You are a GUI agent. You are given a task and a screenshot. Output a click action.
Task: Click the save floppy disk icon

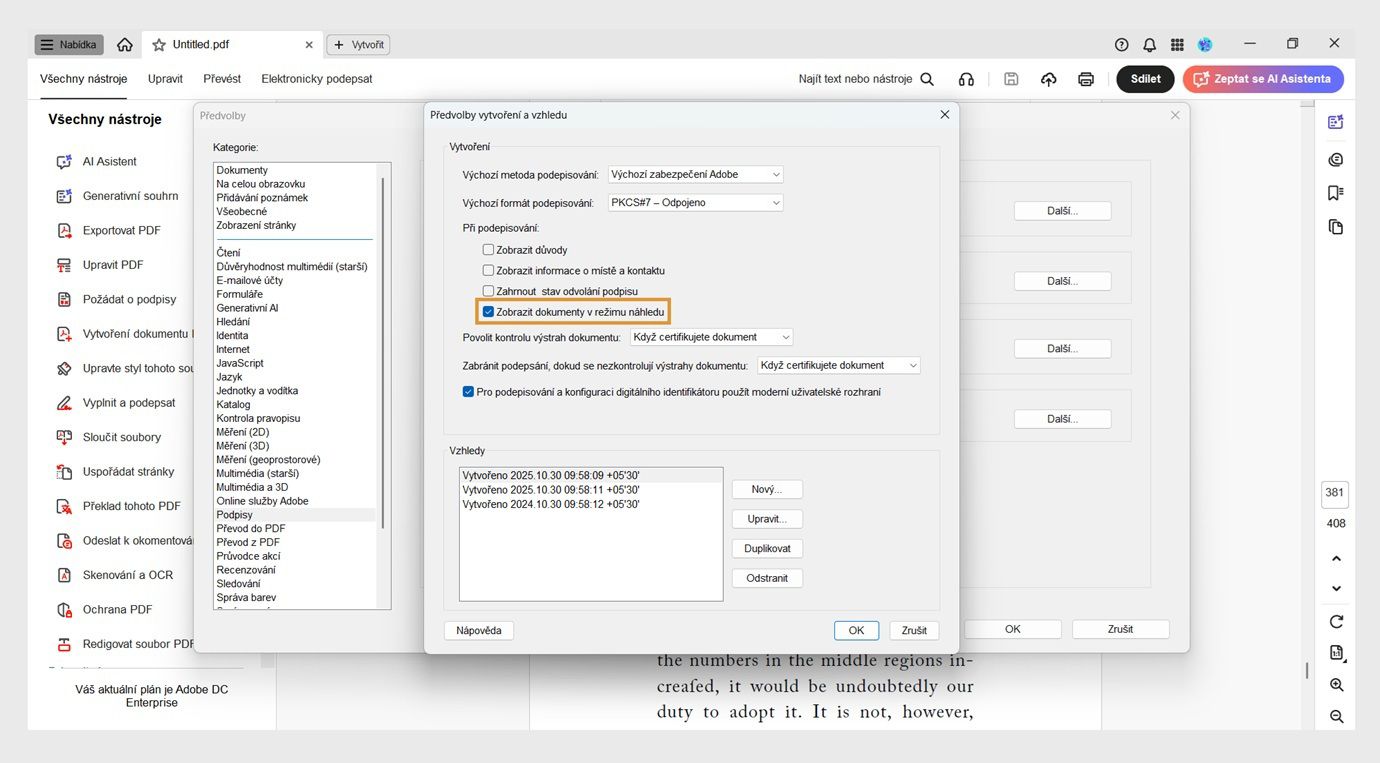pos(1011,79)
